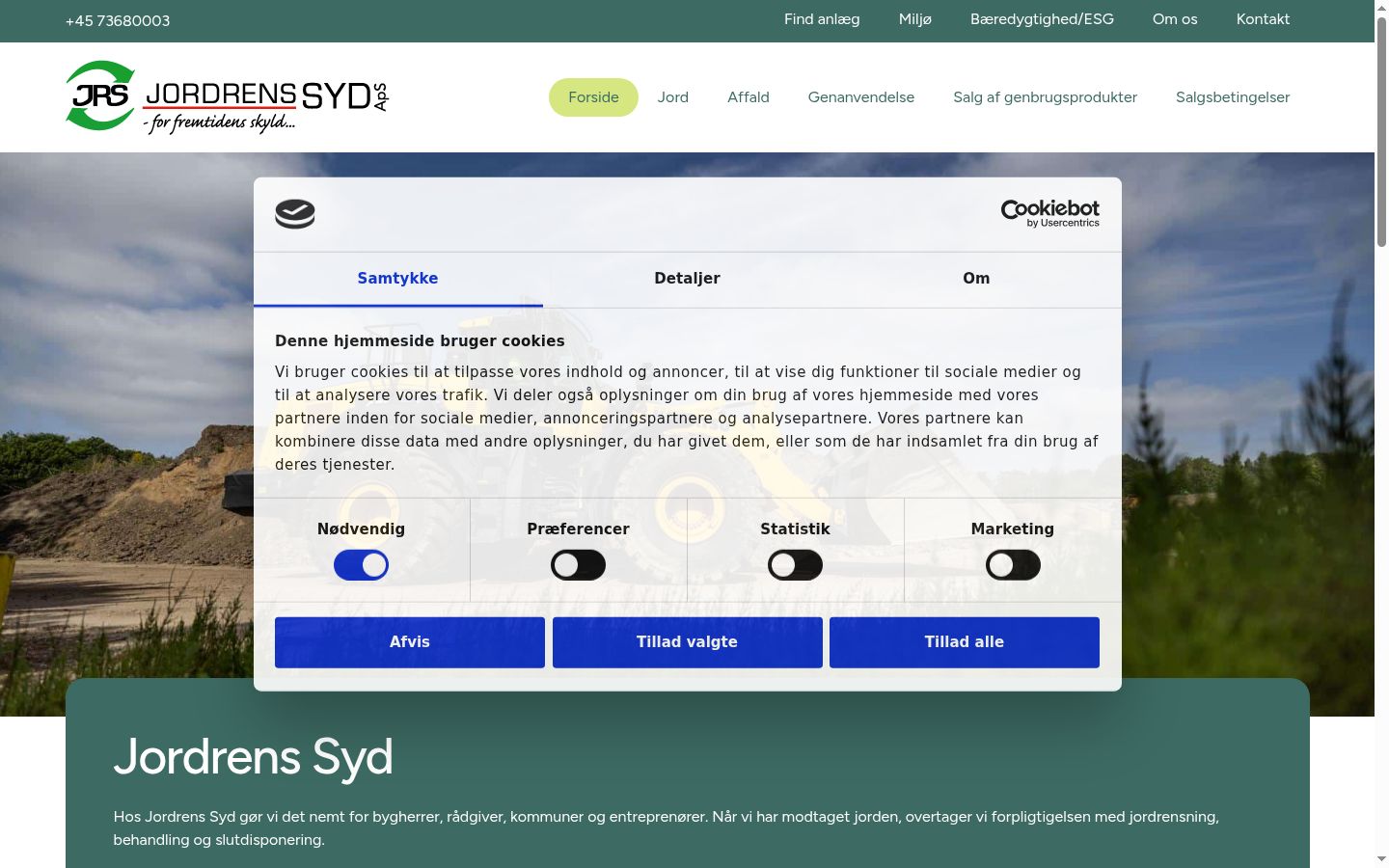This screenshot has height=868, width=1389.
Task: Open the Salgsbetingelser menu item
Action: [1233, 97]
